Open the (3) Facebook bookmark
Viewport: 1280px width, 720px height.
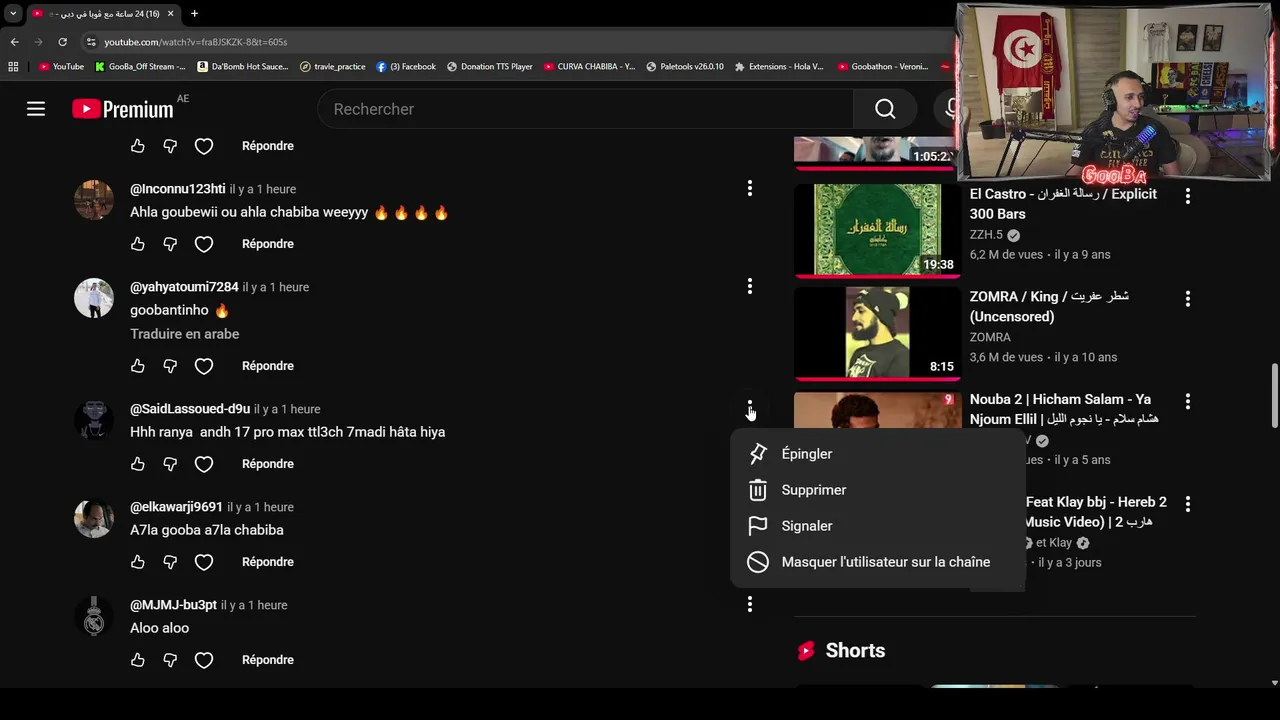click(x=406, y=67)
